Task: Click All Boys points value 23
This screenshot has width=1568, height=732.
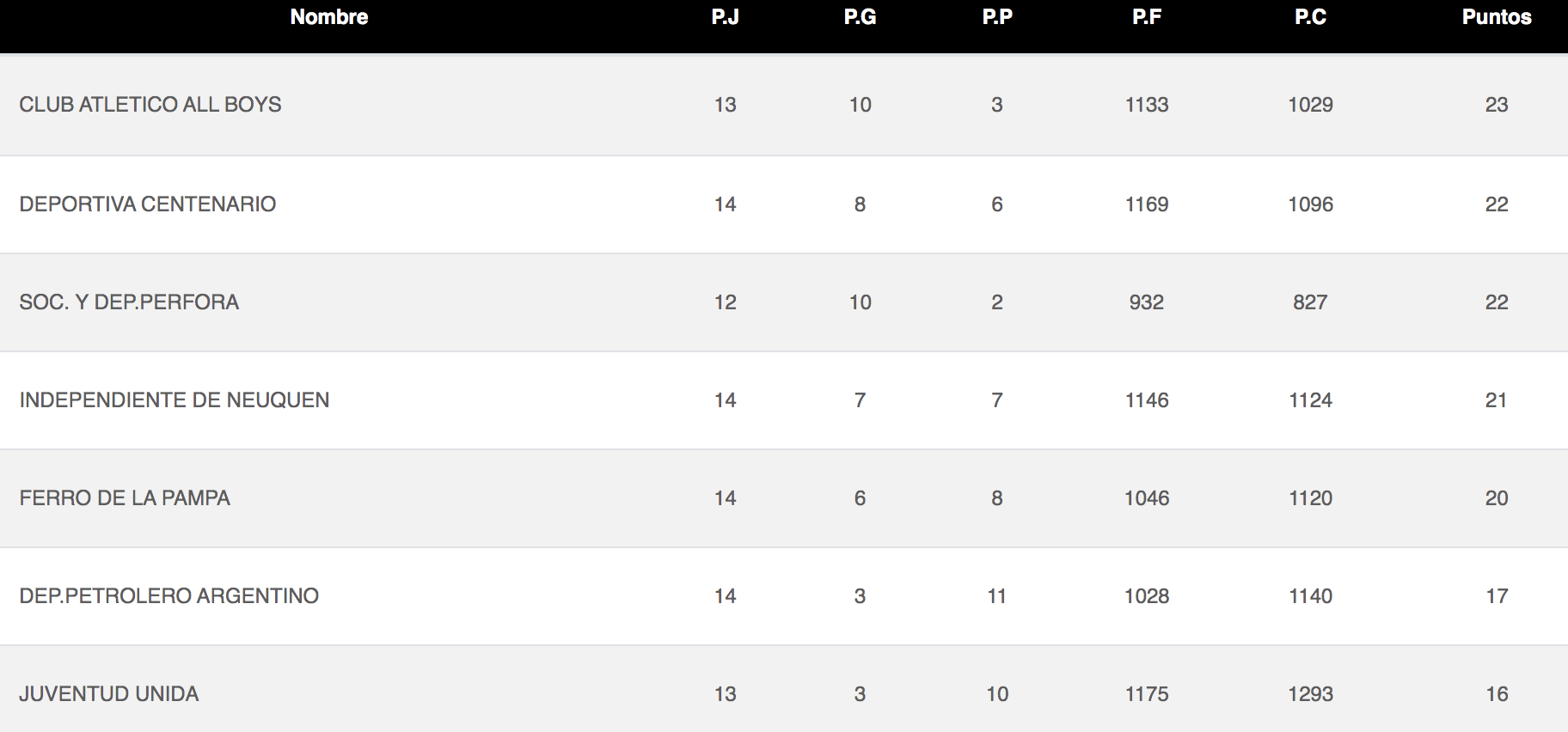Action: click(x=1497, y=105)
